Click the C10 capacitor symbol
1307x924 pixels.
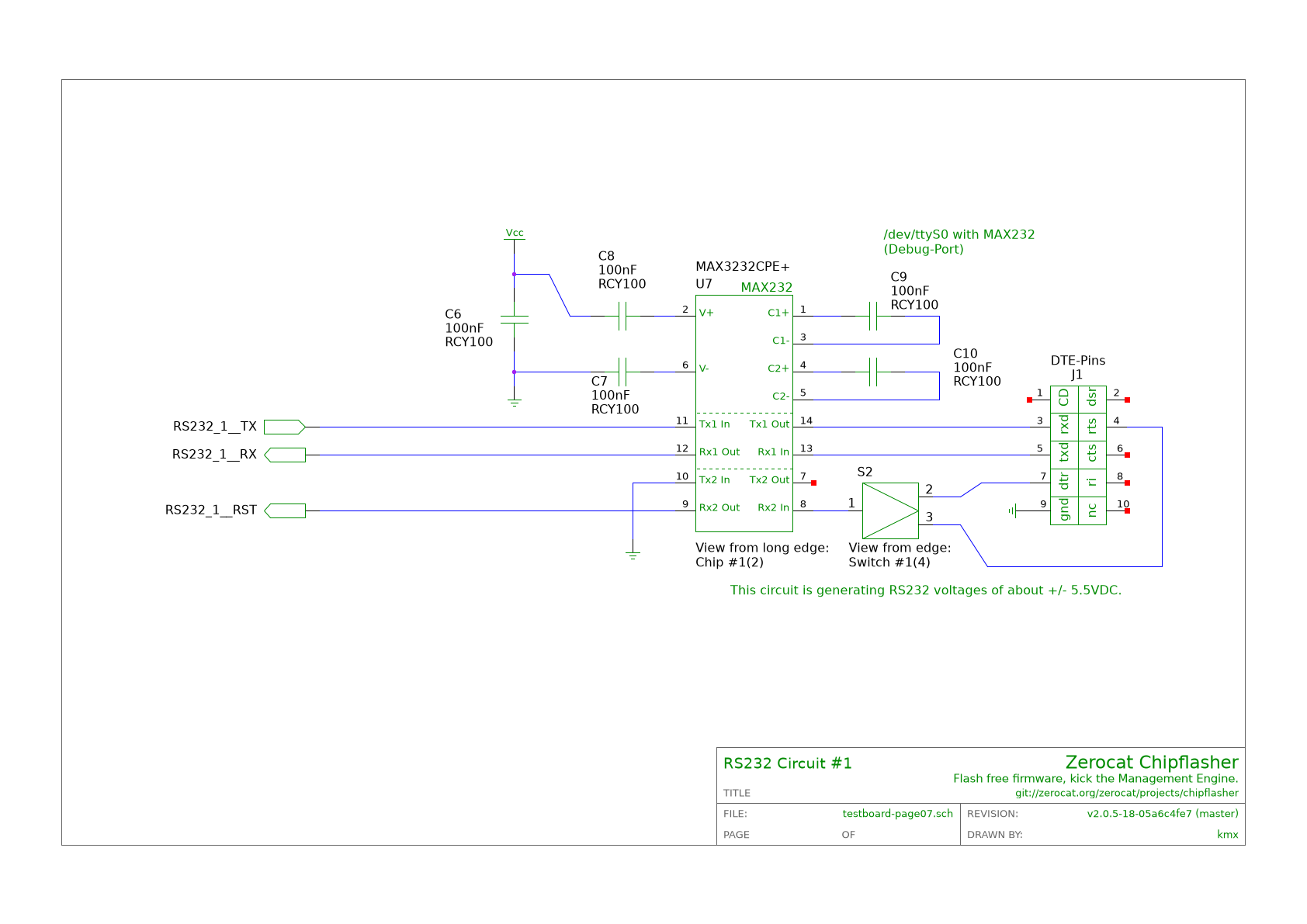(x=873, y=372)
